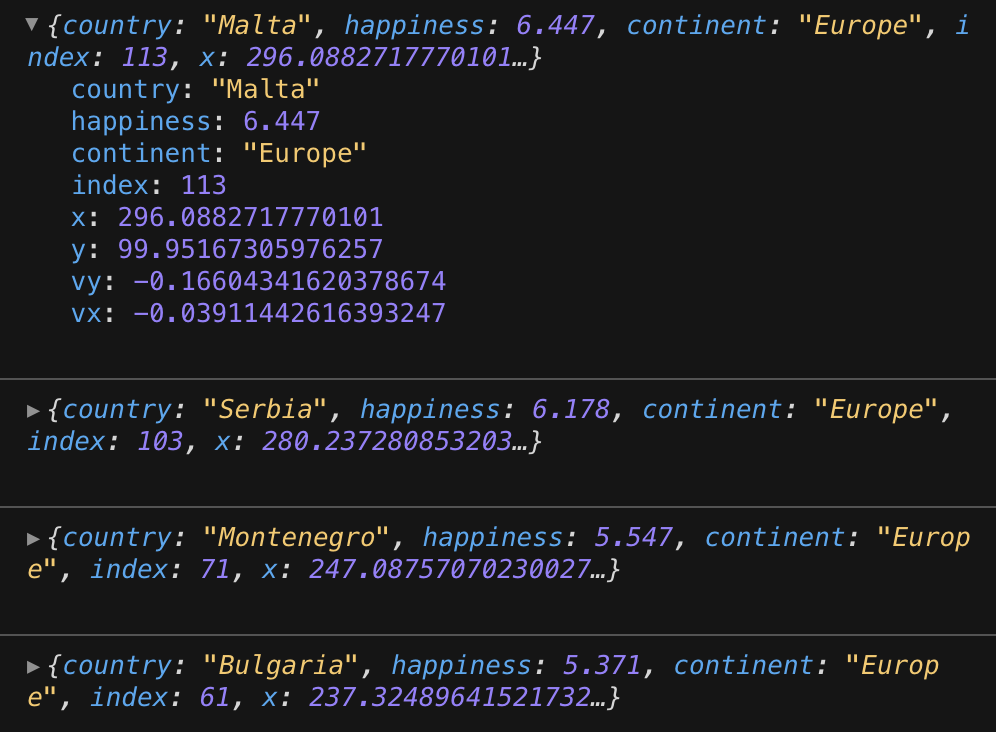The width and height of the screenshot is (996, 732).
Task: Select the vx property row
Action: 259,313
